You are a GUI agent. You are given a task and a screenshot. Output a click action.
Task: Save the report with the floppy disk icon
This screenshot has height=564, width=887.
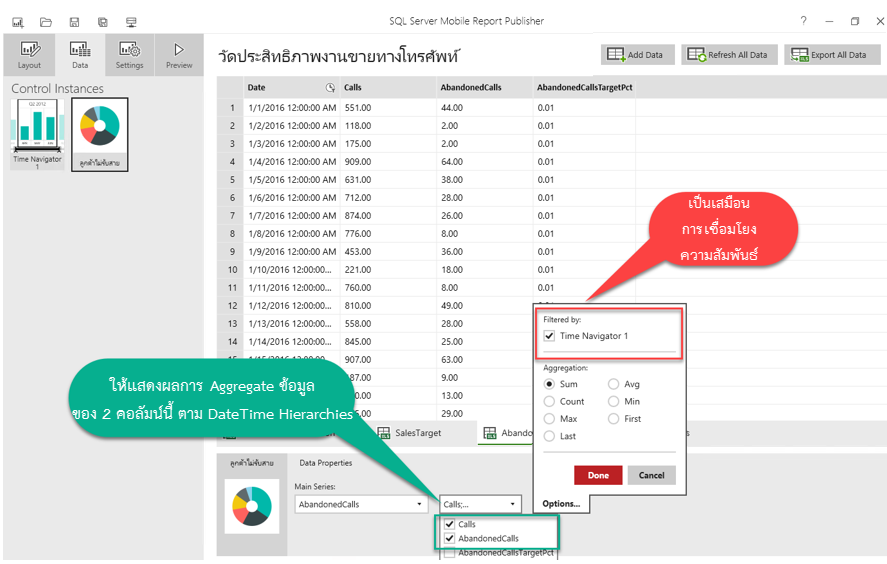pos(74,23)
